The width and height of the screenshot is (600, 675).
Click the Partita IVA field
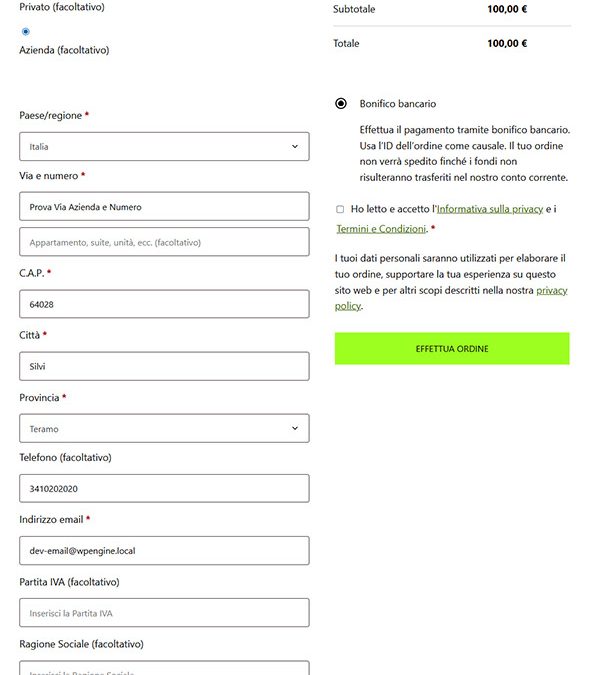[x=164, y=613]
